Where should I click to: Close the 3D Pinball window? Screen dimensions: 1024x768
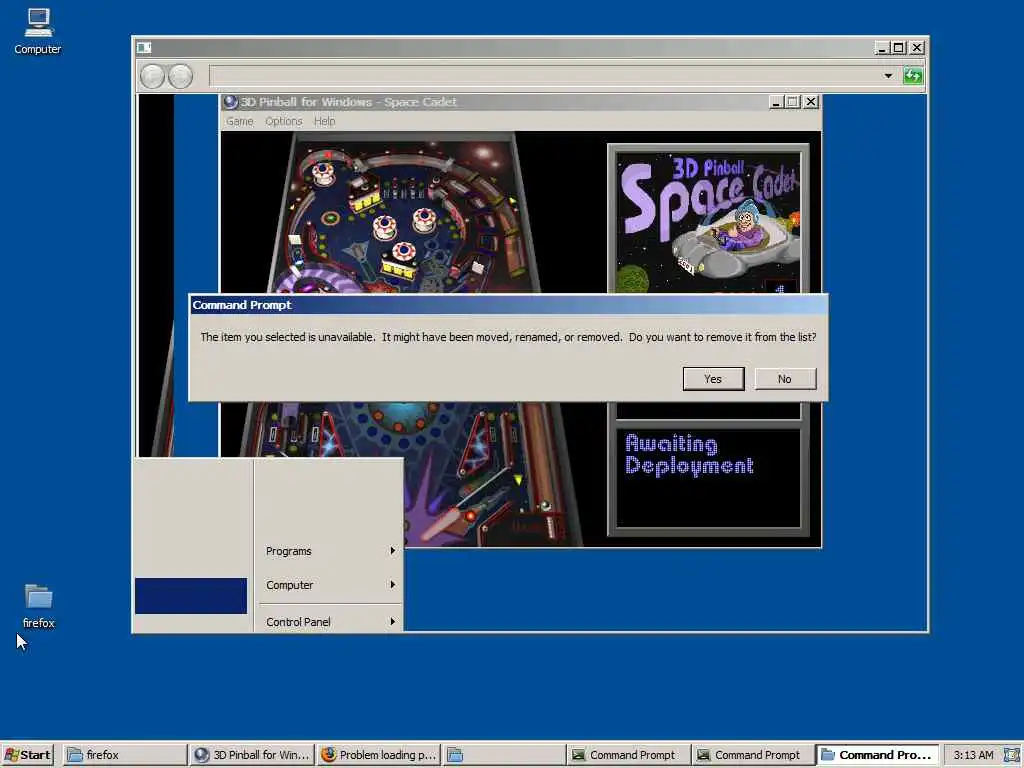(x=811, y=102)
